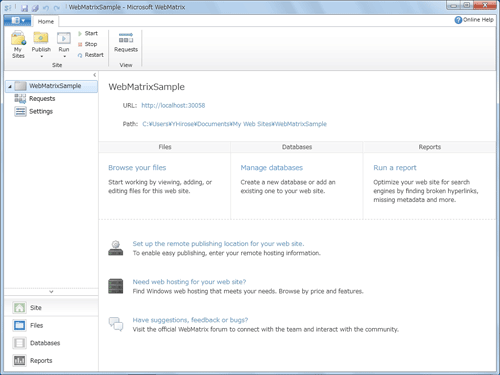Viewport: 500px width, 375px height.
Task: Click Browse your files link
Action: pyautogui.click(x=137, y=168)
